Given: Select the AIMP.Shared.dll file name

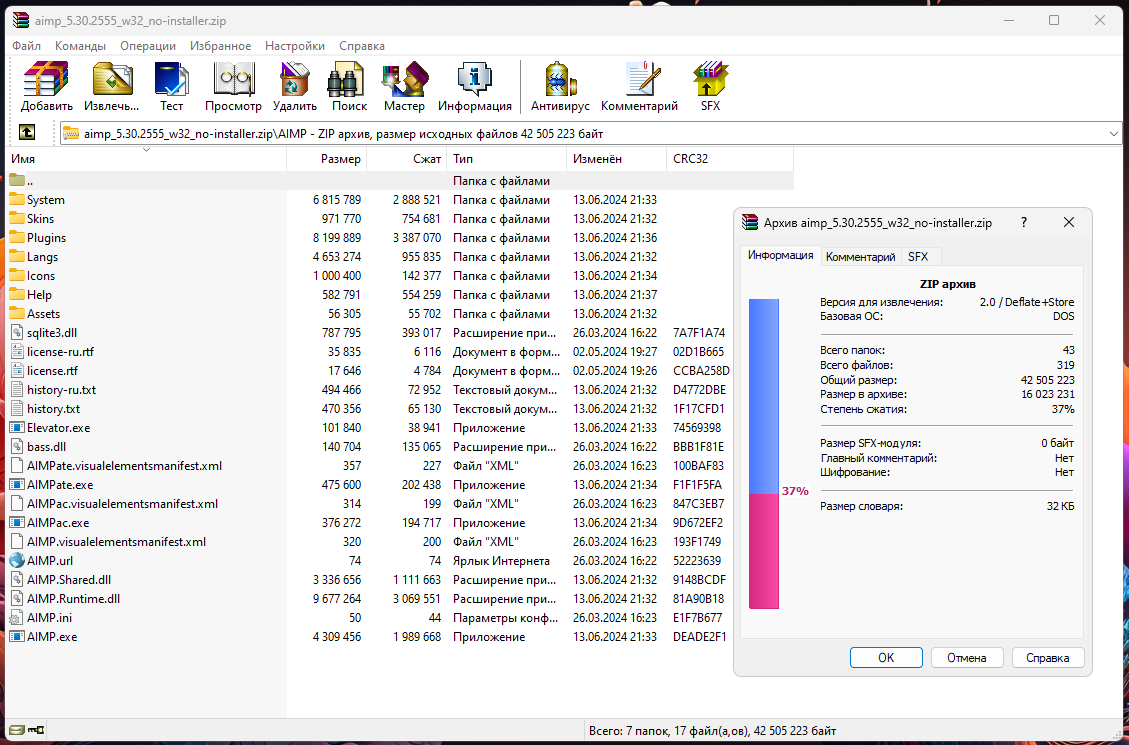Looking at the screenshot, I should pos(69,579).
